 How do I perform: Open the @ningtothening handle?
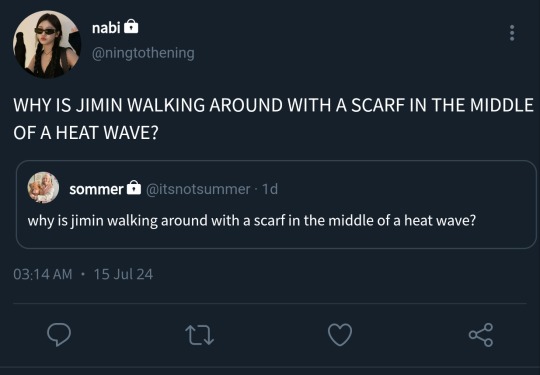143,53
